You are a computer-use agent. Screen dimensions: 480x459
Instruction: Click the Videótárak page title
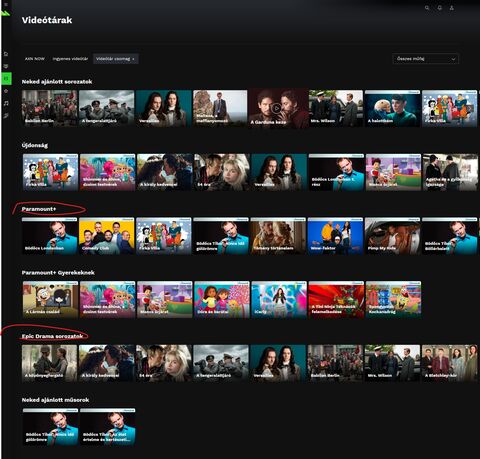click(47, 20)
